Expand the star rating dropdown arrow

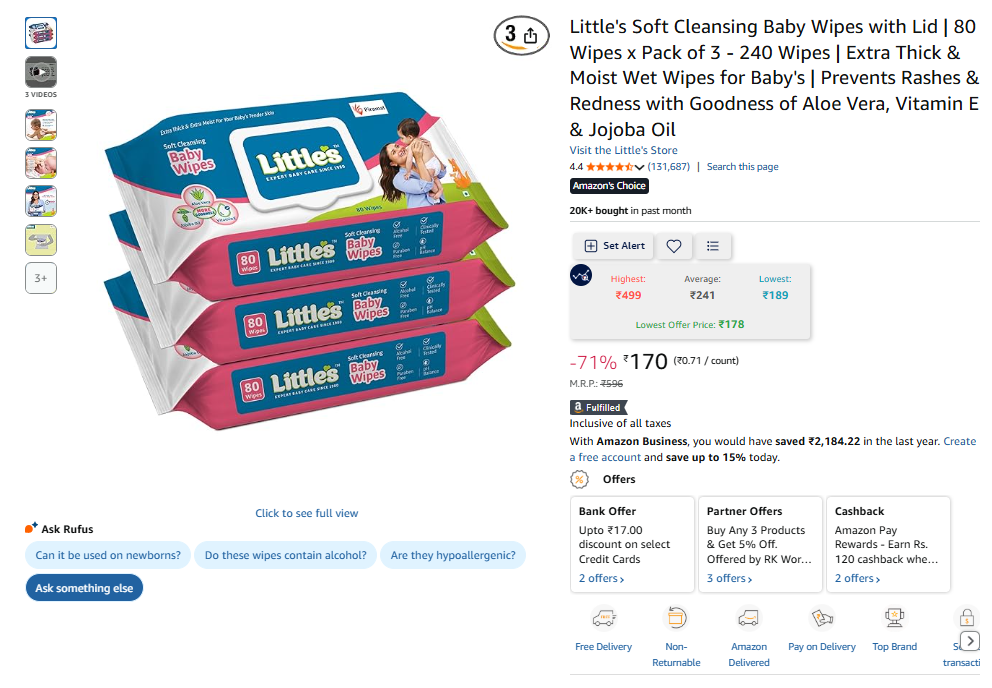pos(640,167)
